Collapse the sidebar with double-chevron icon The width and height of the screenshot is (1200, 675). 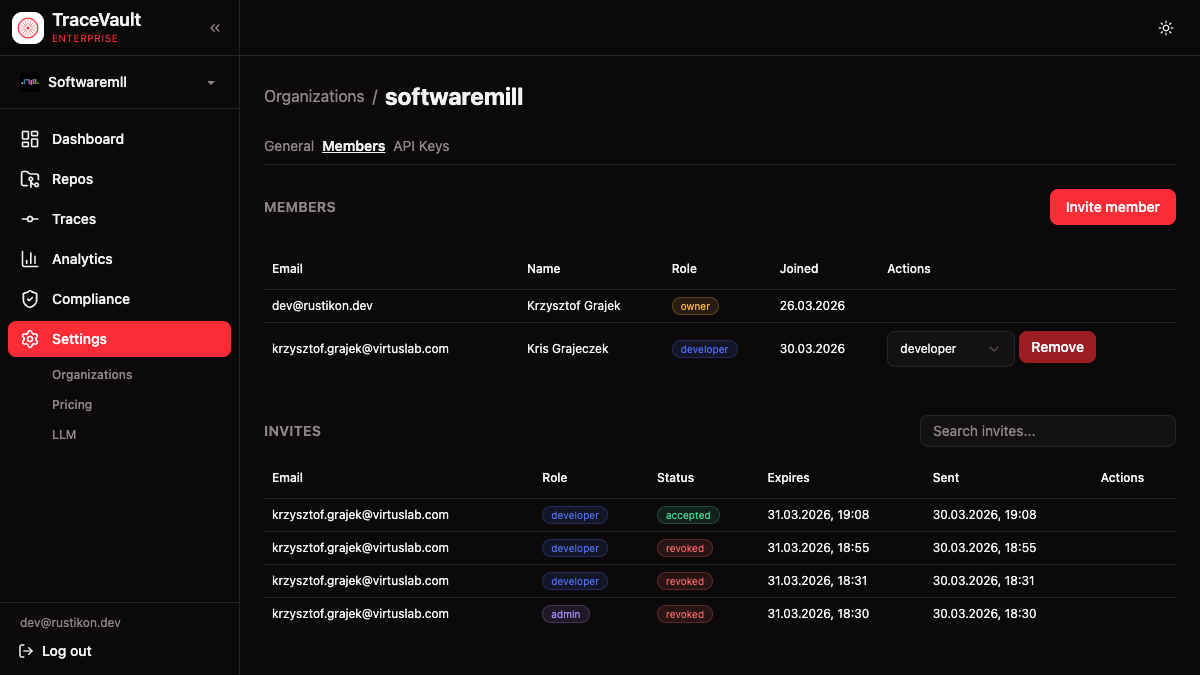coord(215,28)
